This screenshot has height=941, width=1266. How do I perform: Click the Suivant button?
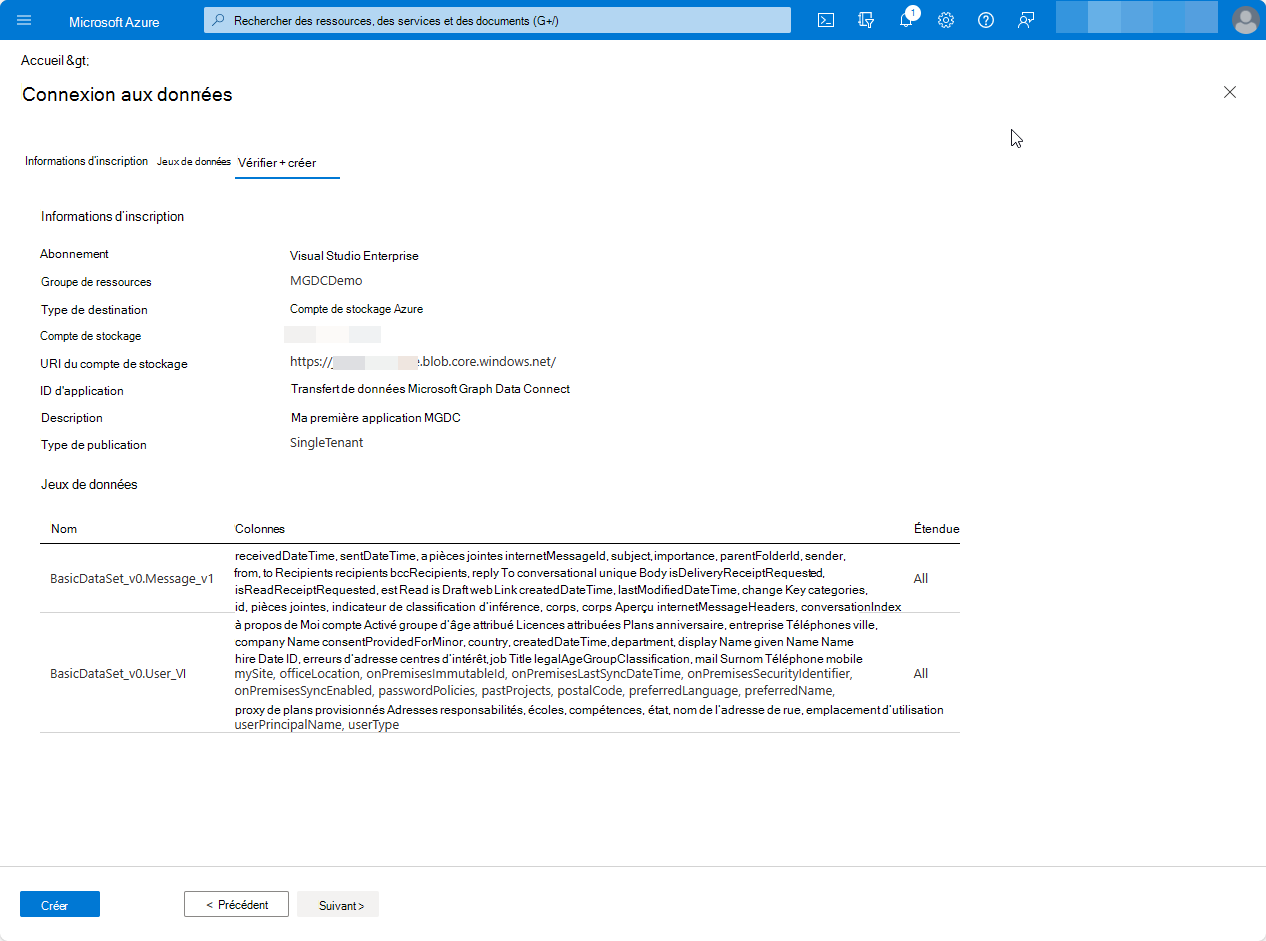click(x=338, y=905)
